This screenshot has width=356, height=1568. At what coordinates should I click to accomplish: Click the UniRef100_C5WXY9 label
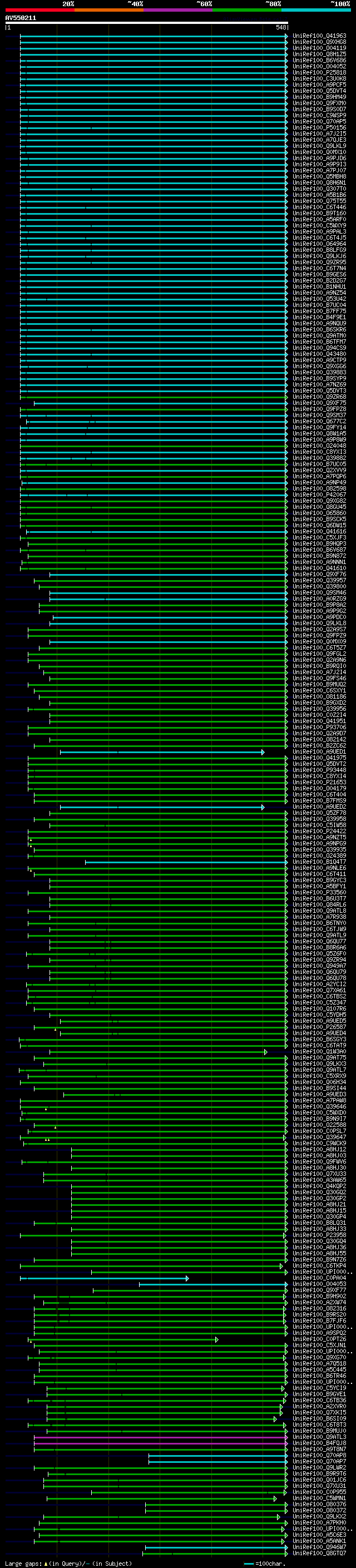pyautogui.click(x=319, y=225)
